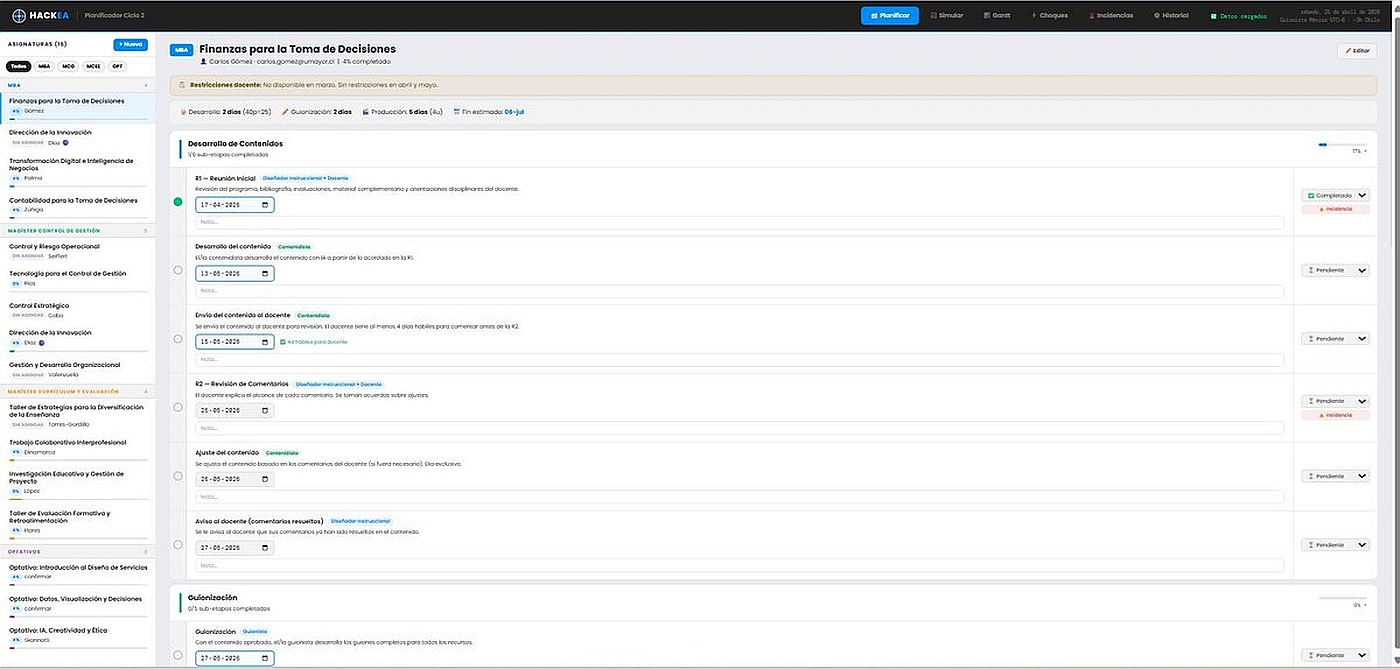Click the Datos cargados status indicator

click(x=1239, y=16)
